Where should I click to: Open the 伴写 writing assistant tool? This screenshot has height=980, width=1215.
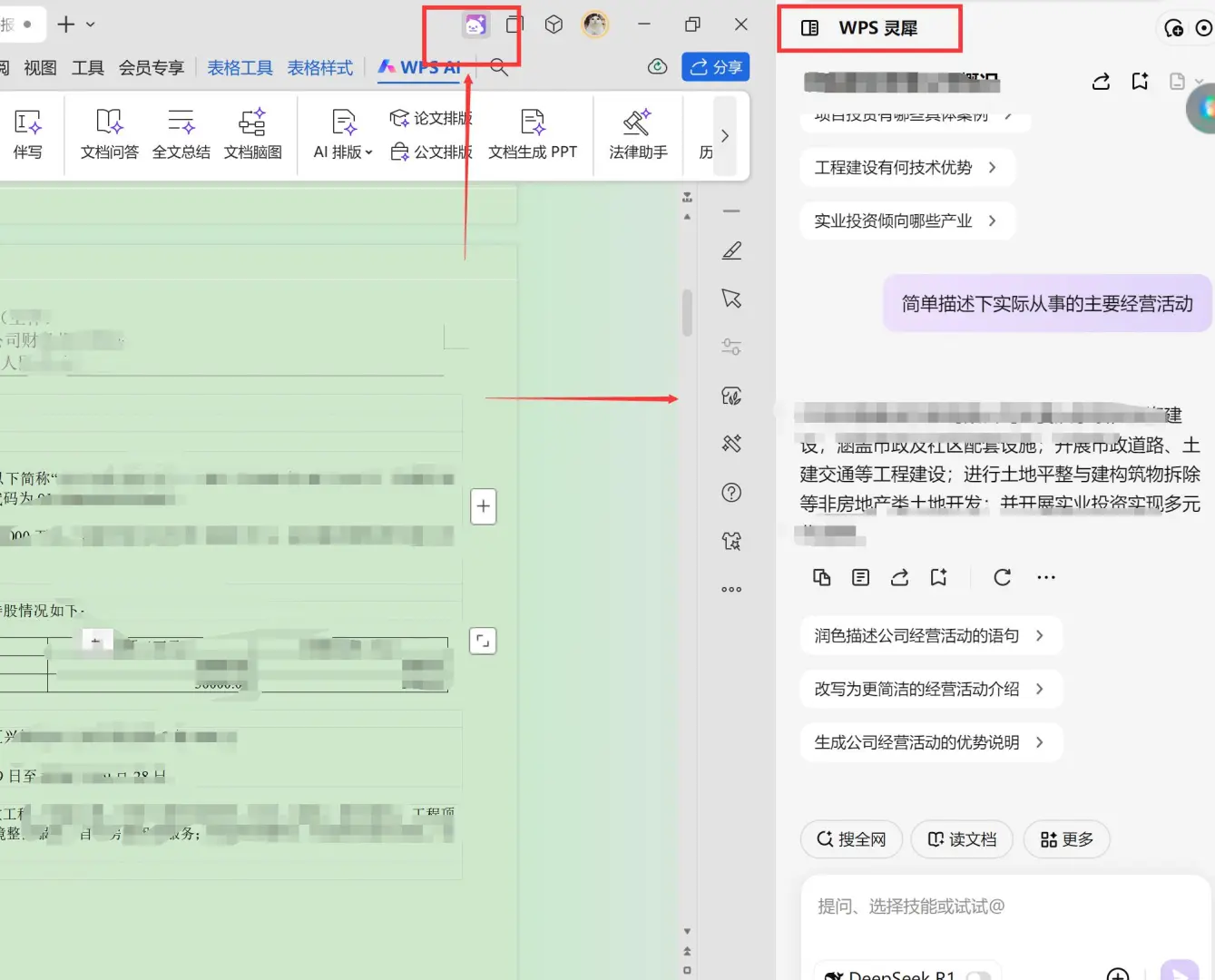28,133
